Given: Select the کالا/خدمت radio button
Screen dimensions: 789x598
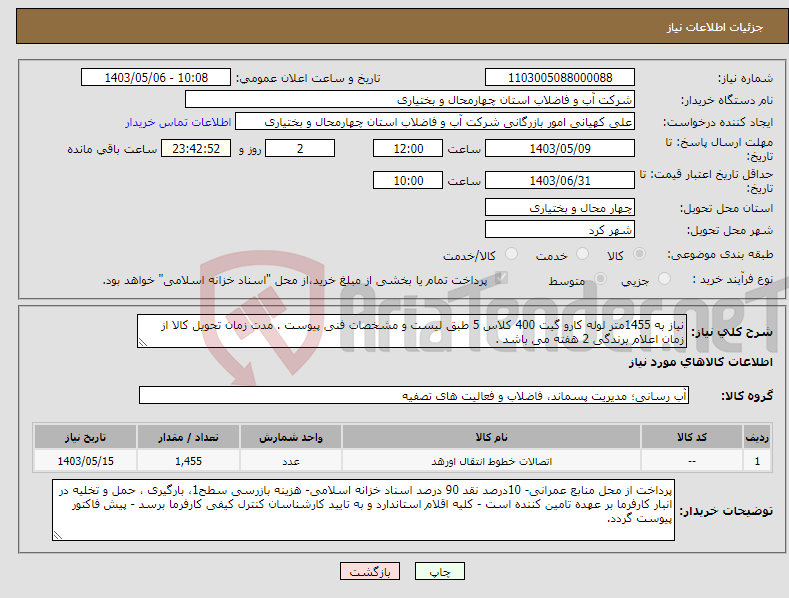Looking at the screenshot, I should coord(511,254).
